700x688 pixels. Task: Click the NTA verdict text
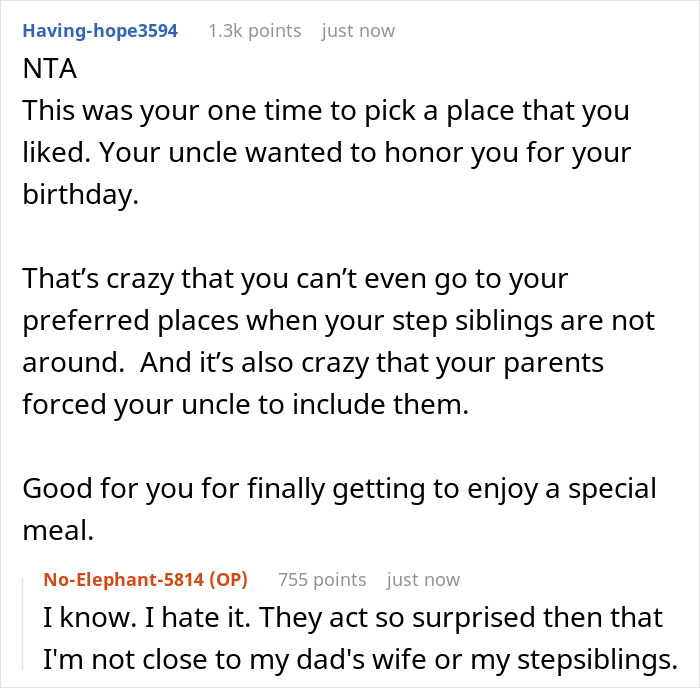coord(48,72)
